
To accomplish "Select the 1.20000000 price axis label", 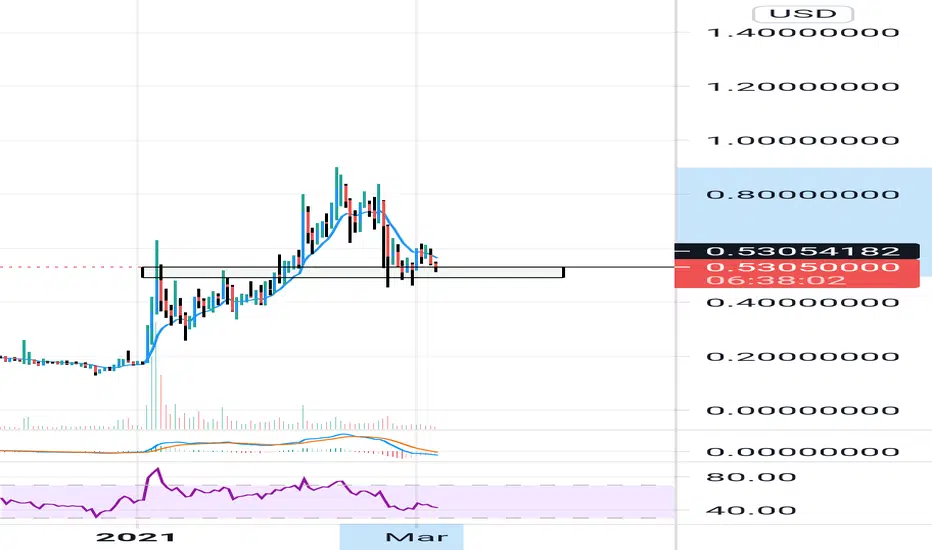I will tap(803, 87).
